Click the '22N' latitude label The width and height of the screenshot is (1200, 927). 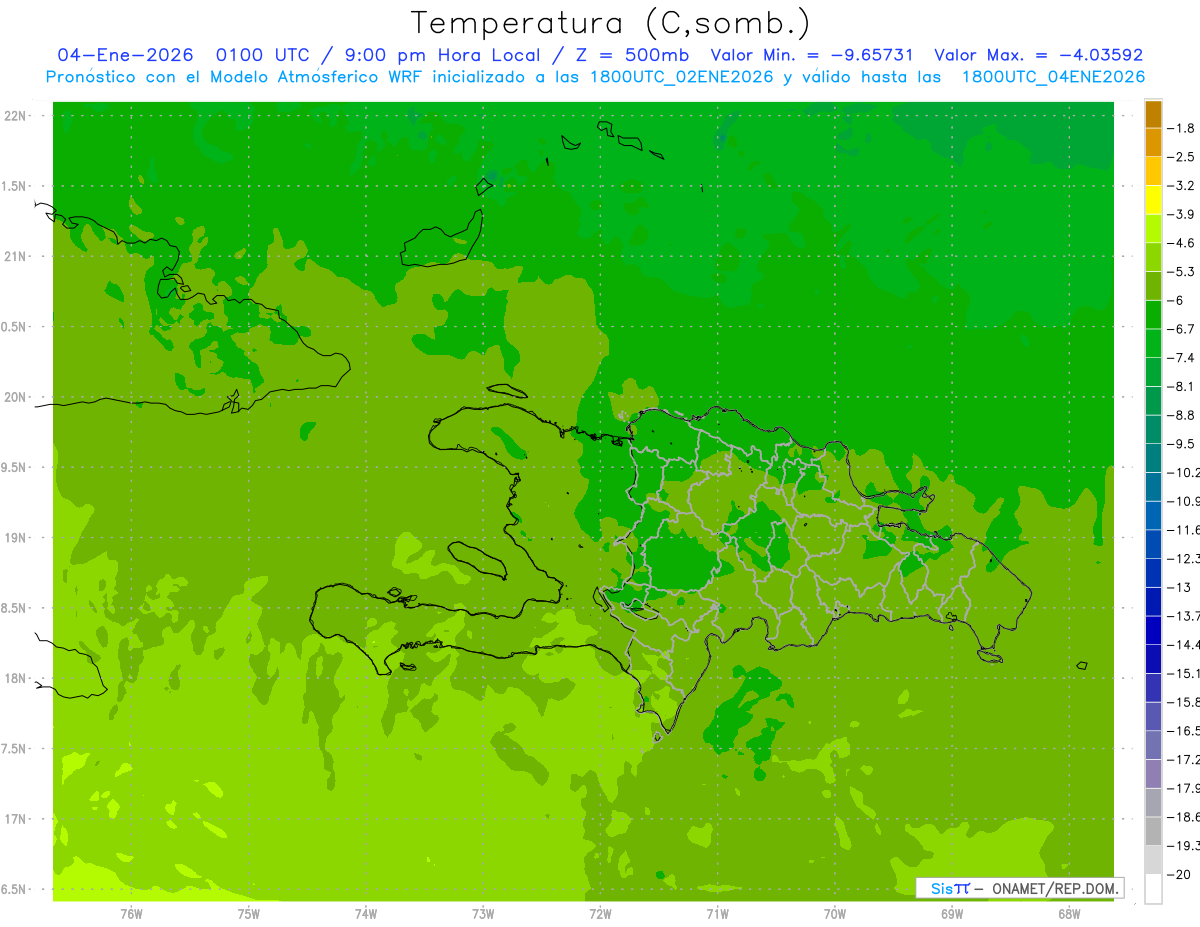point(16,115)
